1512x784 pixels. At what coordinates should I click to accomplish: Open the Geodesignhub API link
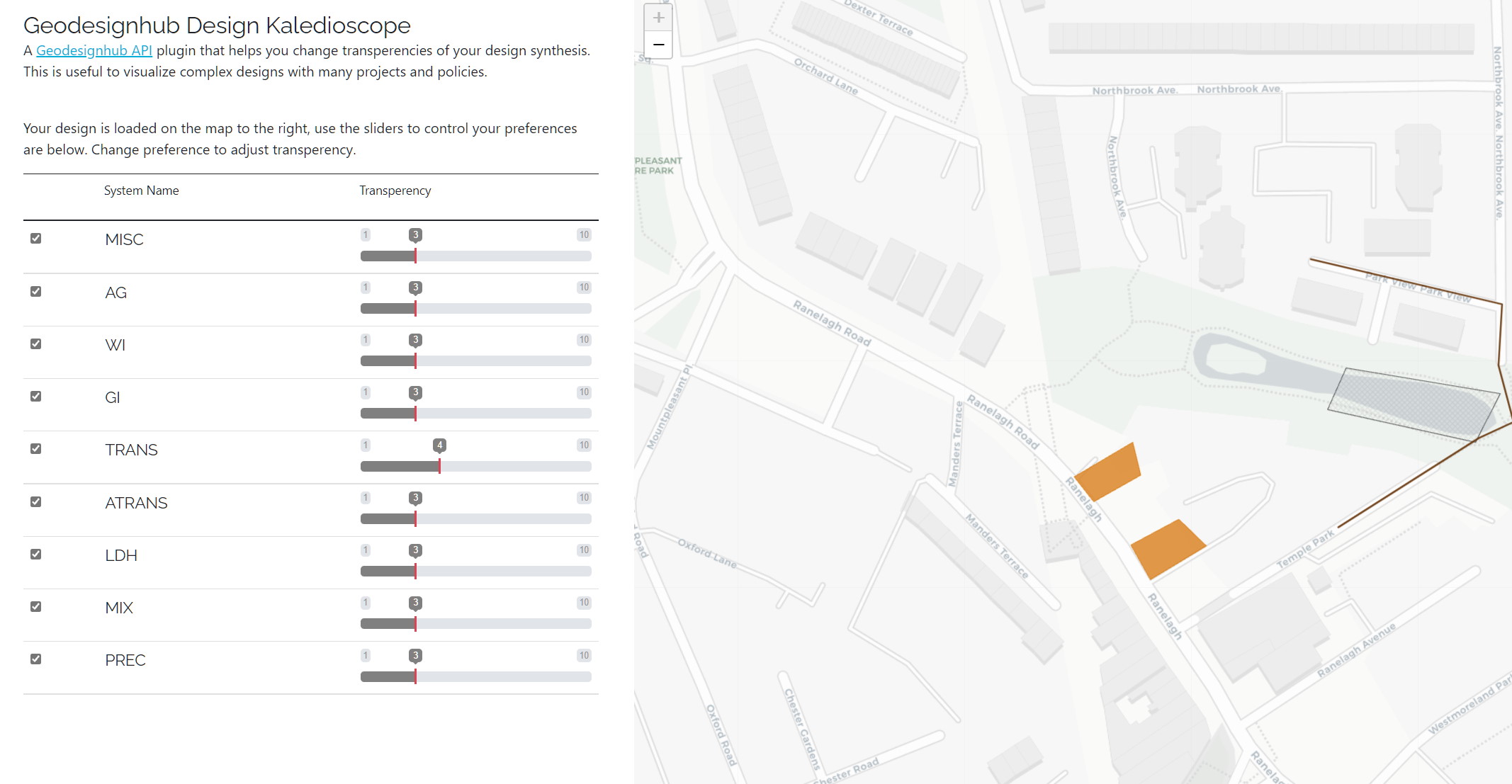(94, 50)
